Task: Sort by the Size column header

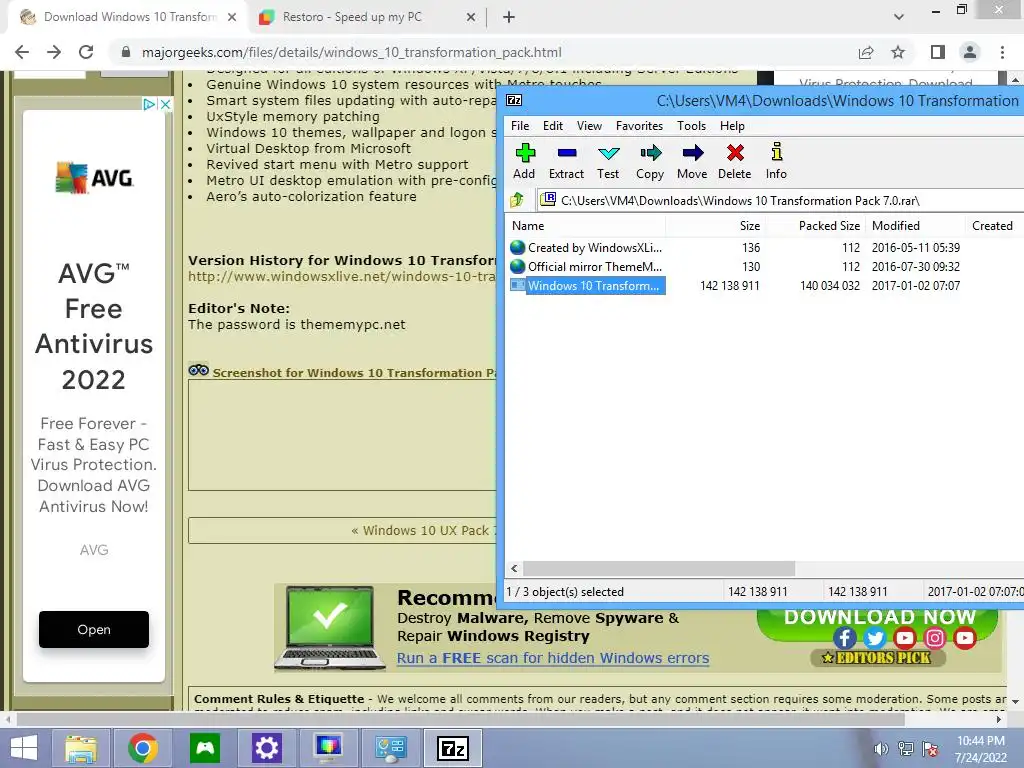Action: 716,226
